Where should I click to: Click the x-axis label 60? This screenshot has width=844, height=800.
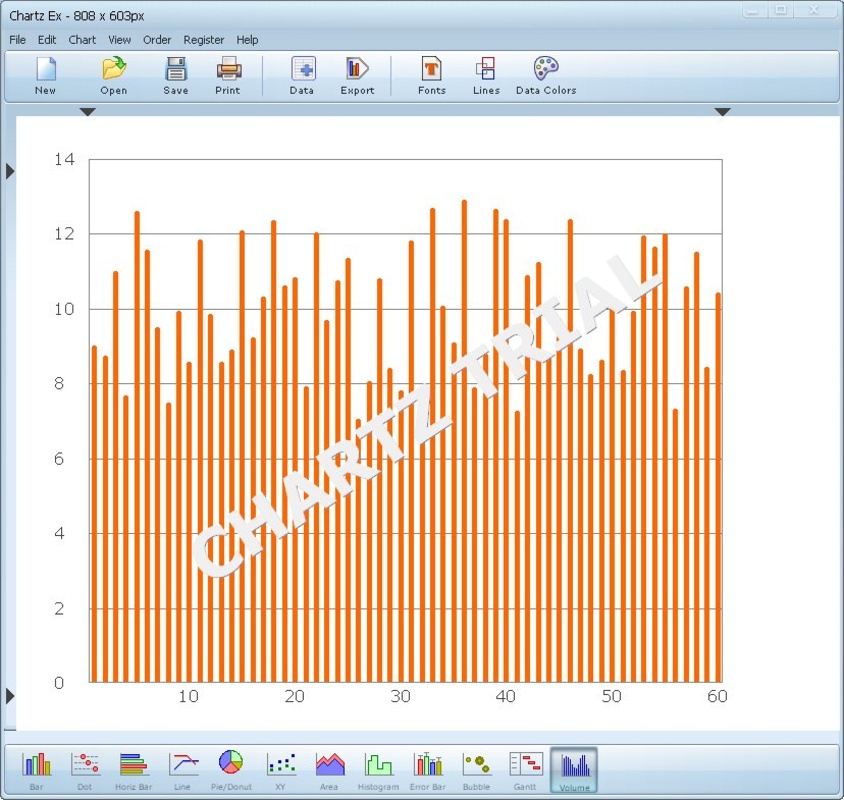point(717,697)
